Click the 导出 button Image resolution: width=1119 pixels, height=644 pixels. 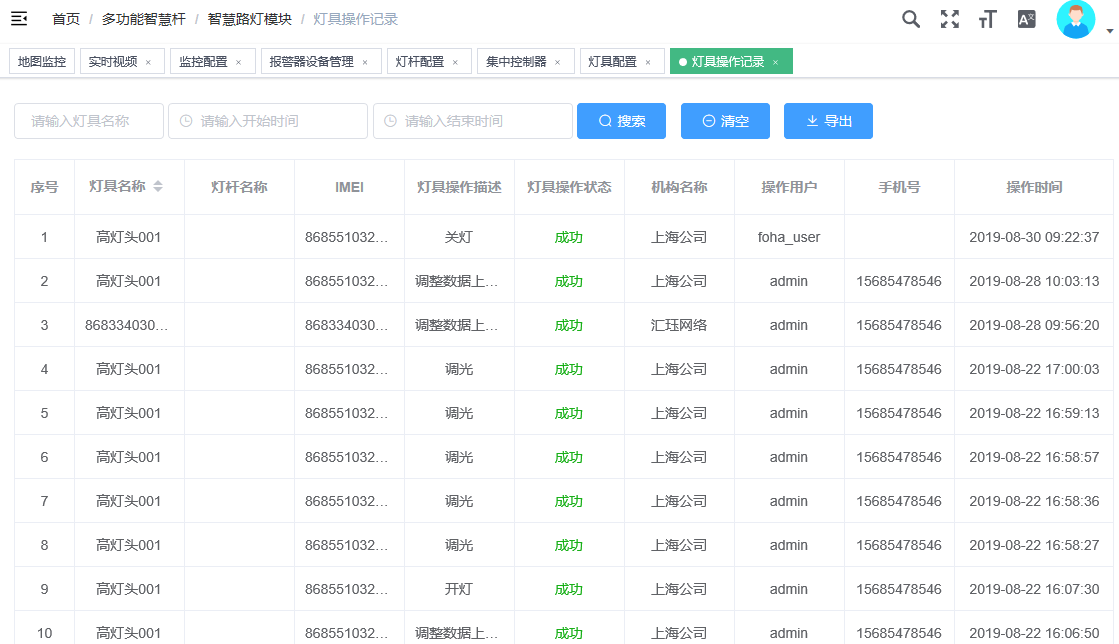pyautogui.click(x=828, y=121)
